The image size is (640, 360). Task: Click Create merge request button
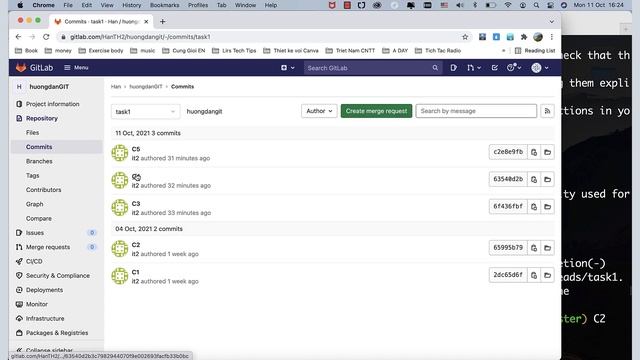[376, 111]
